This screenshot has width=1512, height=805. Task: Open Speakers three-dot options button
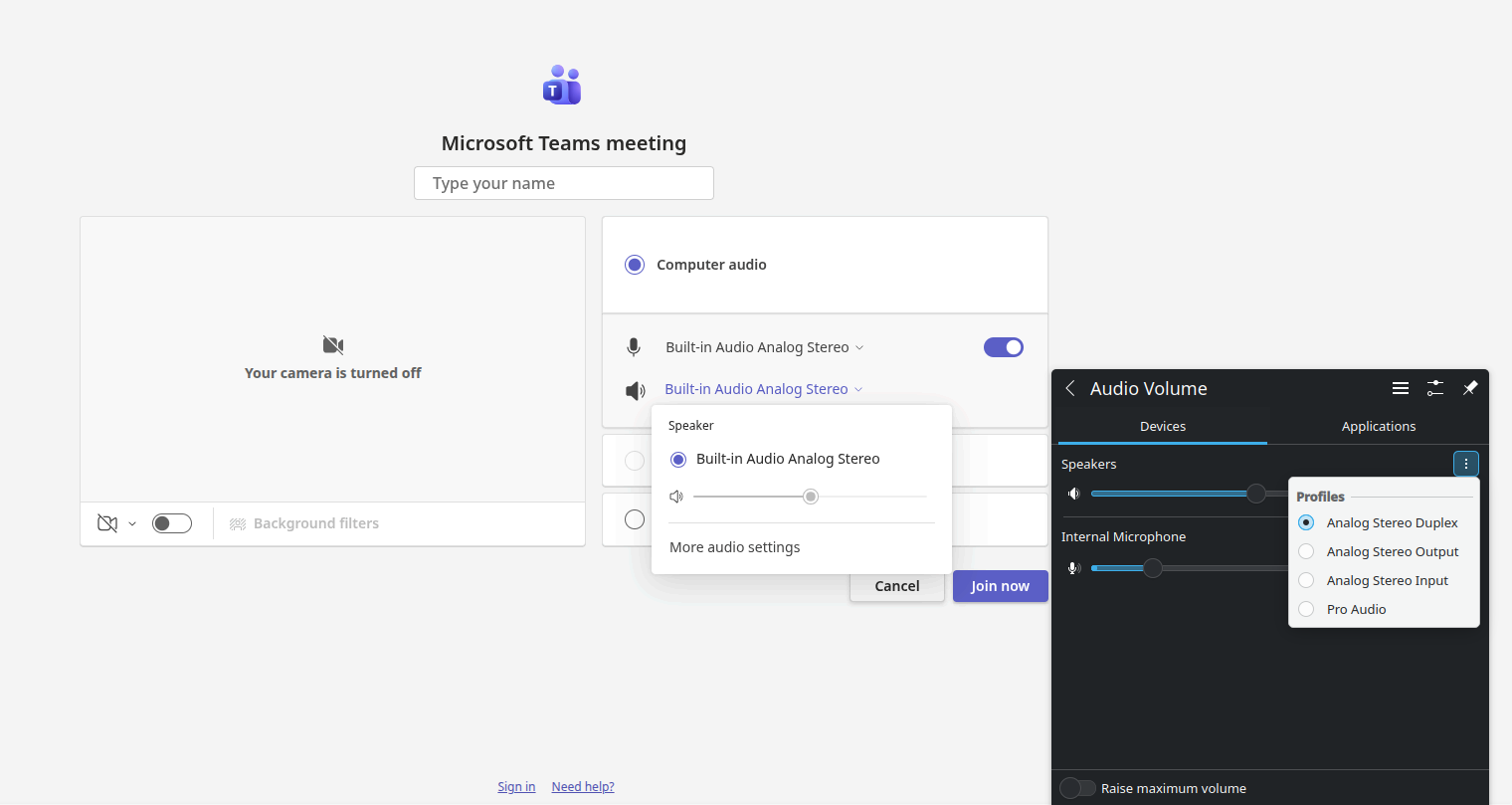[1466, 464]
